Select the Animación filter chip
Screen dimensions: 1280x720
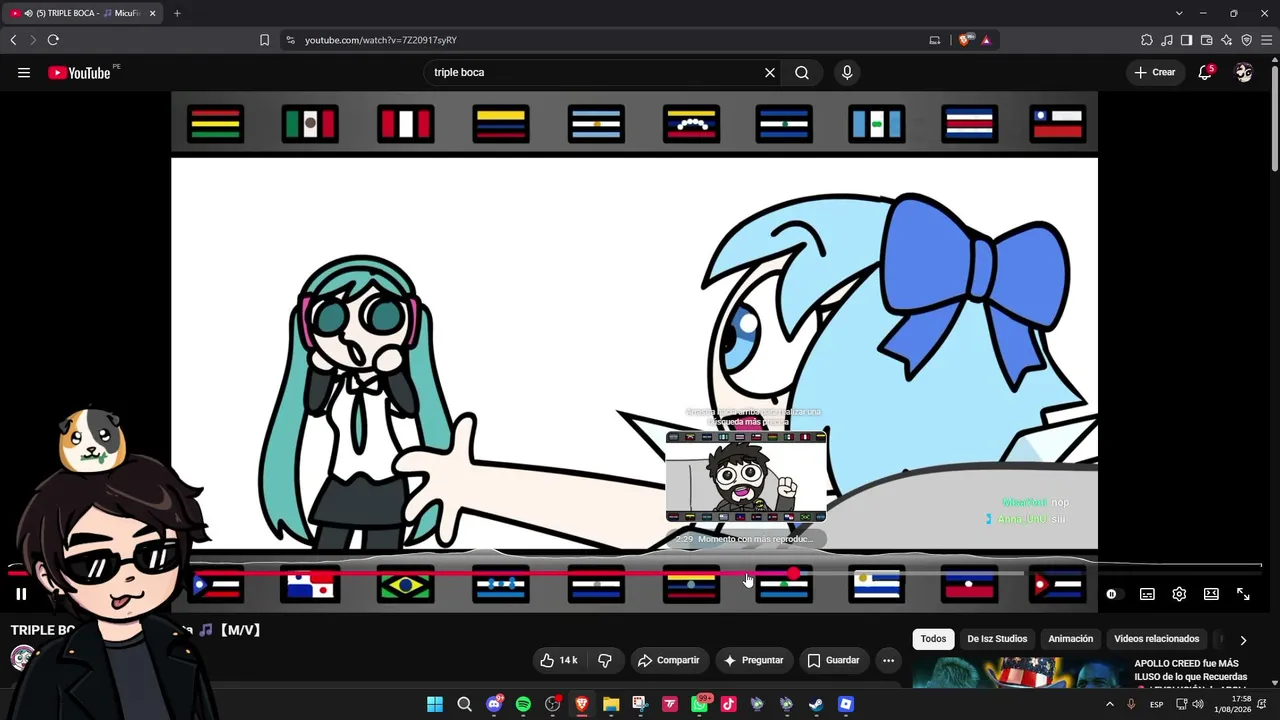click(1070, 639)
